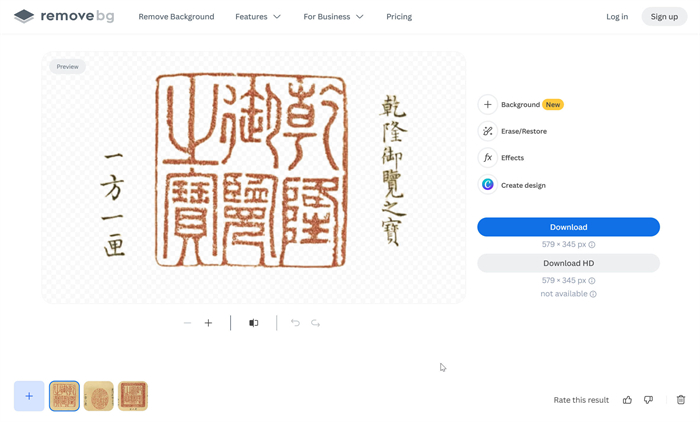Undo the last edit
This screenshot has width=700, height=422.
click(295, 323)
